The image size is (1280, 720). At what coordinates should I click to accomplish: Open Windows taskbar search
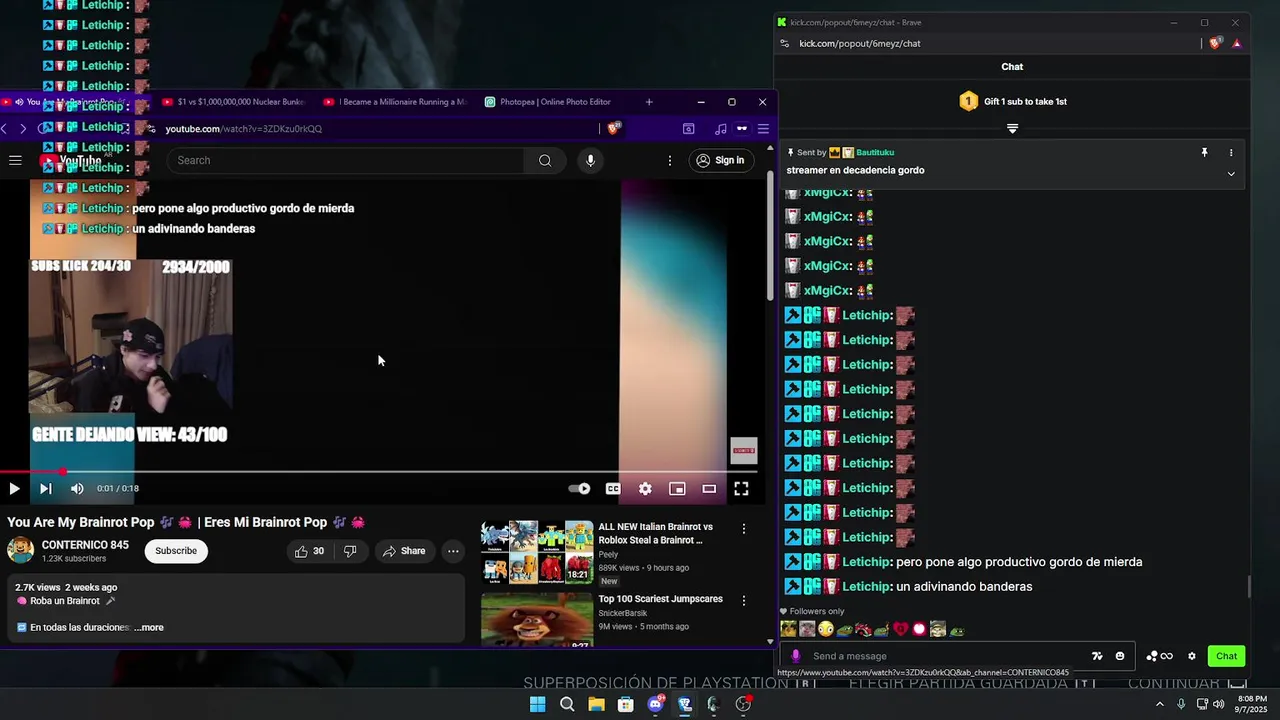point(567,705)
